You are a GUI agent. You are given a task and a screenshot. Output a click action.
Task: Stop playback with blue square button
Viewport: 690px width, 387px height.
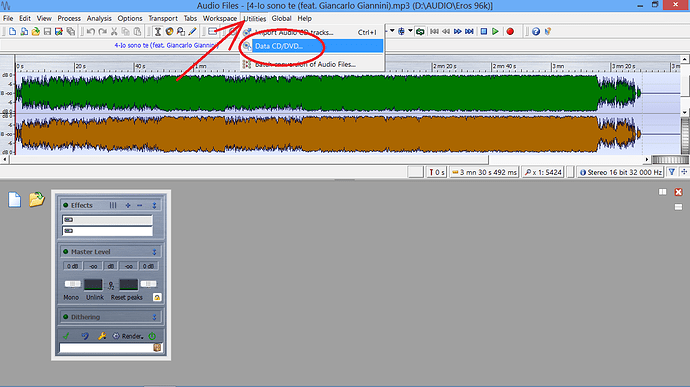pos(484,32)
